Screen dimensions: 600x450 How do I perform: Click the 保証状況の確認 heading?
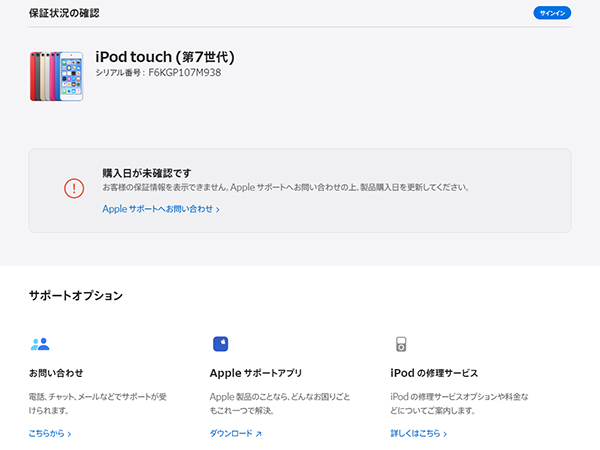[64, 13]
